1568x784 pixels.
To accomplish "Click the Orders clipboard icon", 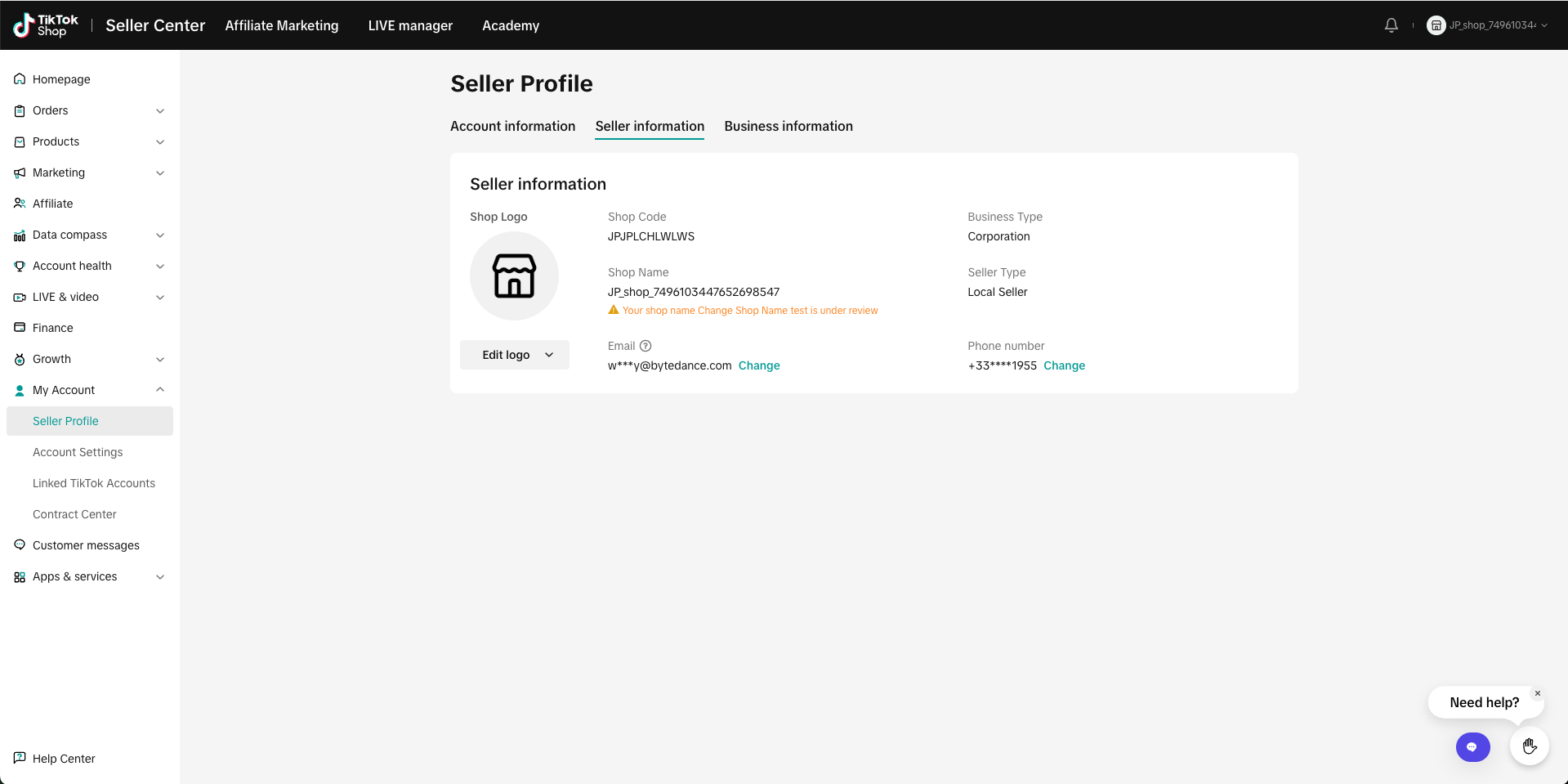I will pos(20,110).
